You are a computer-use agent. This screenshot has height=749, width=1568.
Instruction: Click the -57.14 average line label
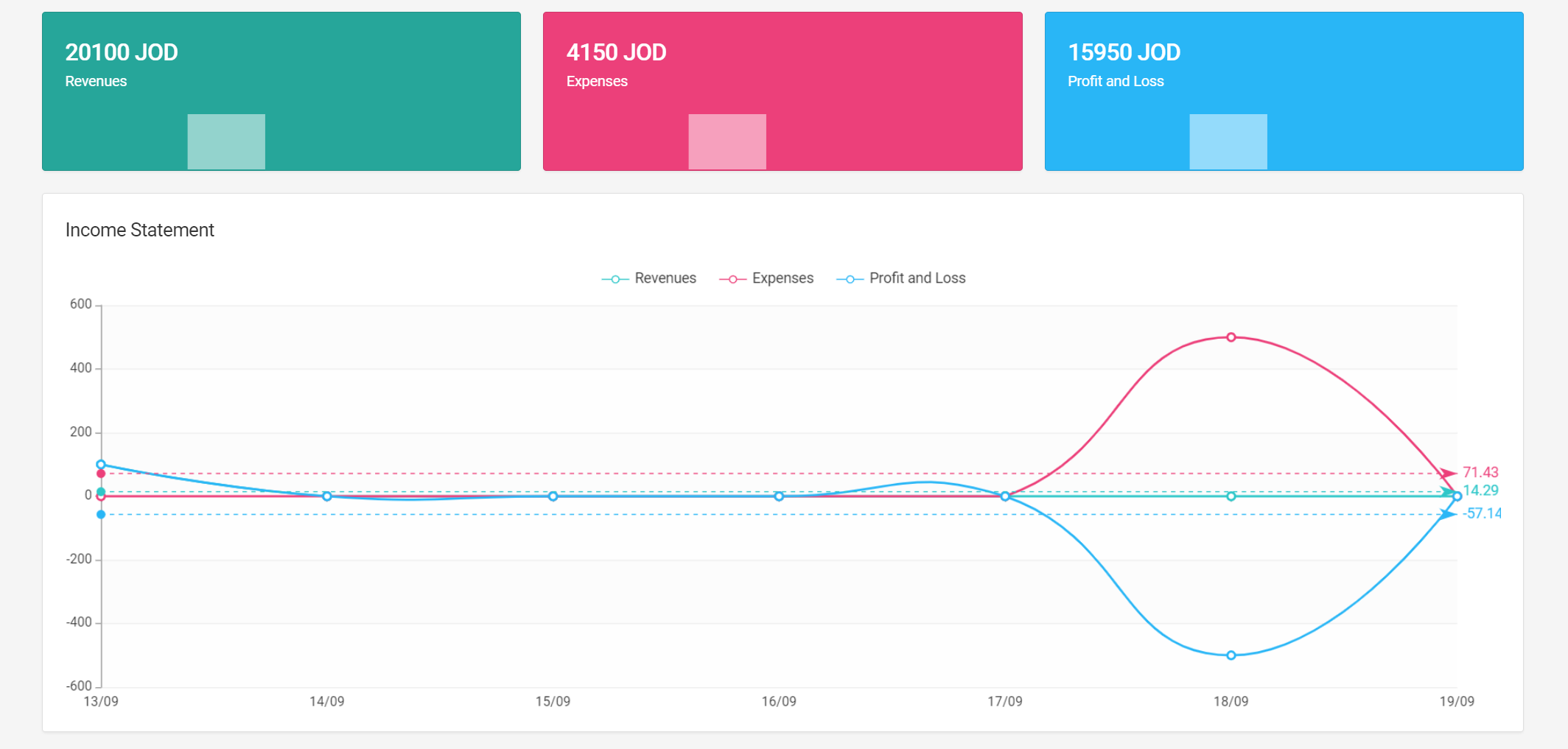tap(1482, 513)
